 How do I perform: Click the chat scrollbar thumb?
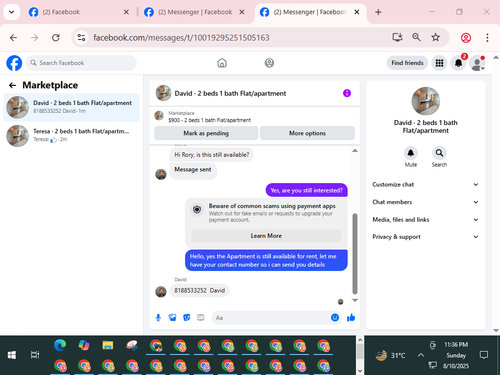coord(355,254)
